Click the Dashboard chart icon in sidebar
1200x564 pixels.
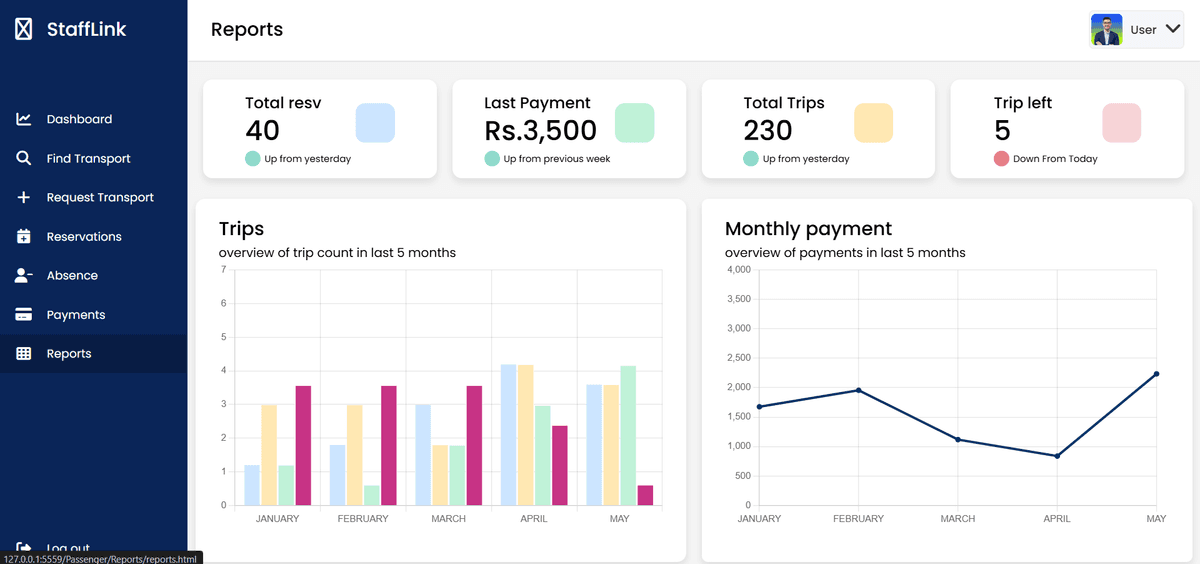tap(24, 119)
